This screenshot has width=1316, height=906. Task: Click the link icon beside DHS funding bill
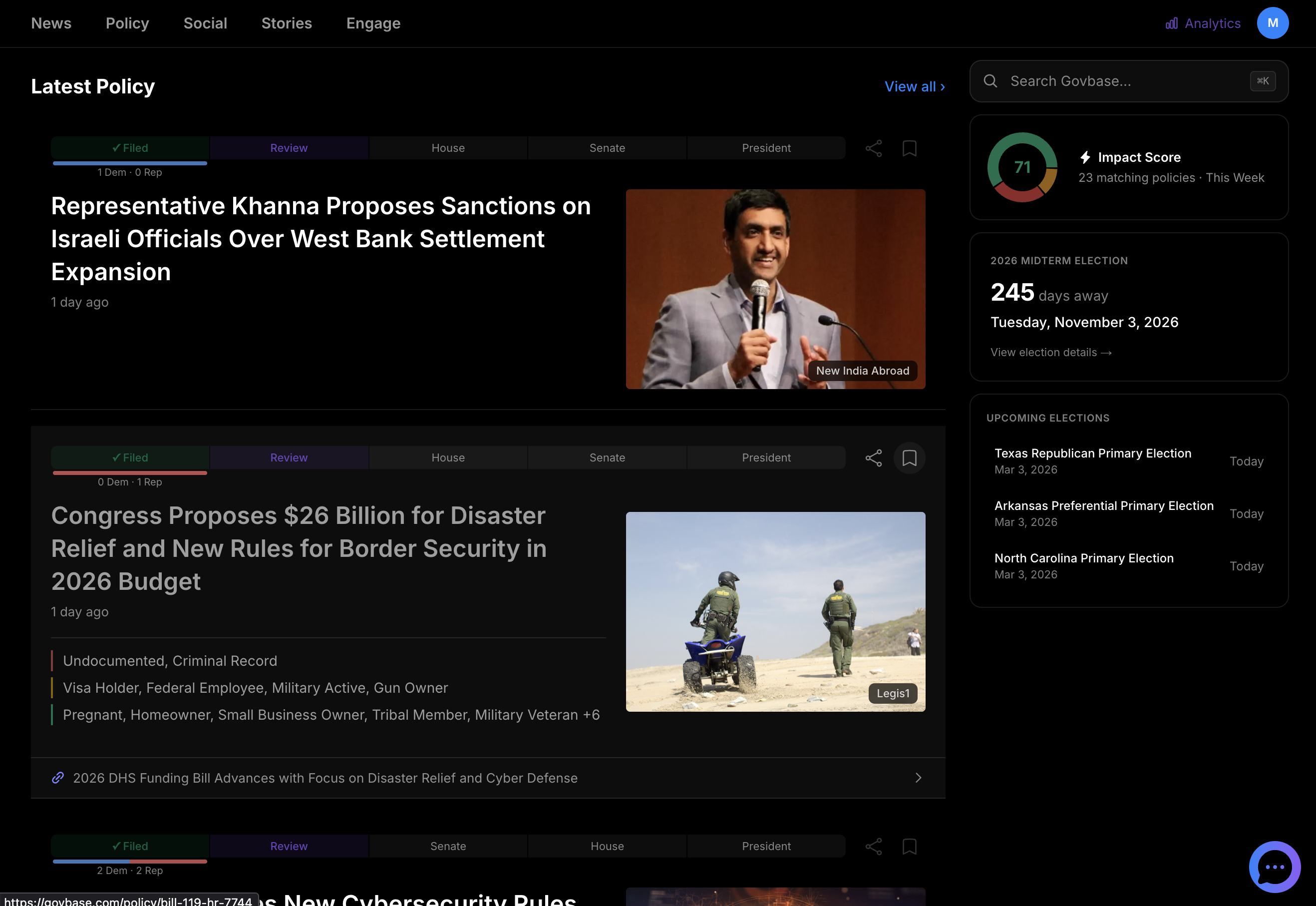tap(57, 778)
